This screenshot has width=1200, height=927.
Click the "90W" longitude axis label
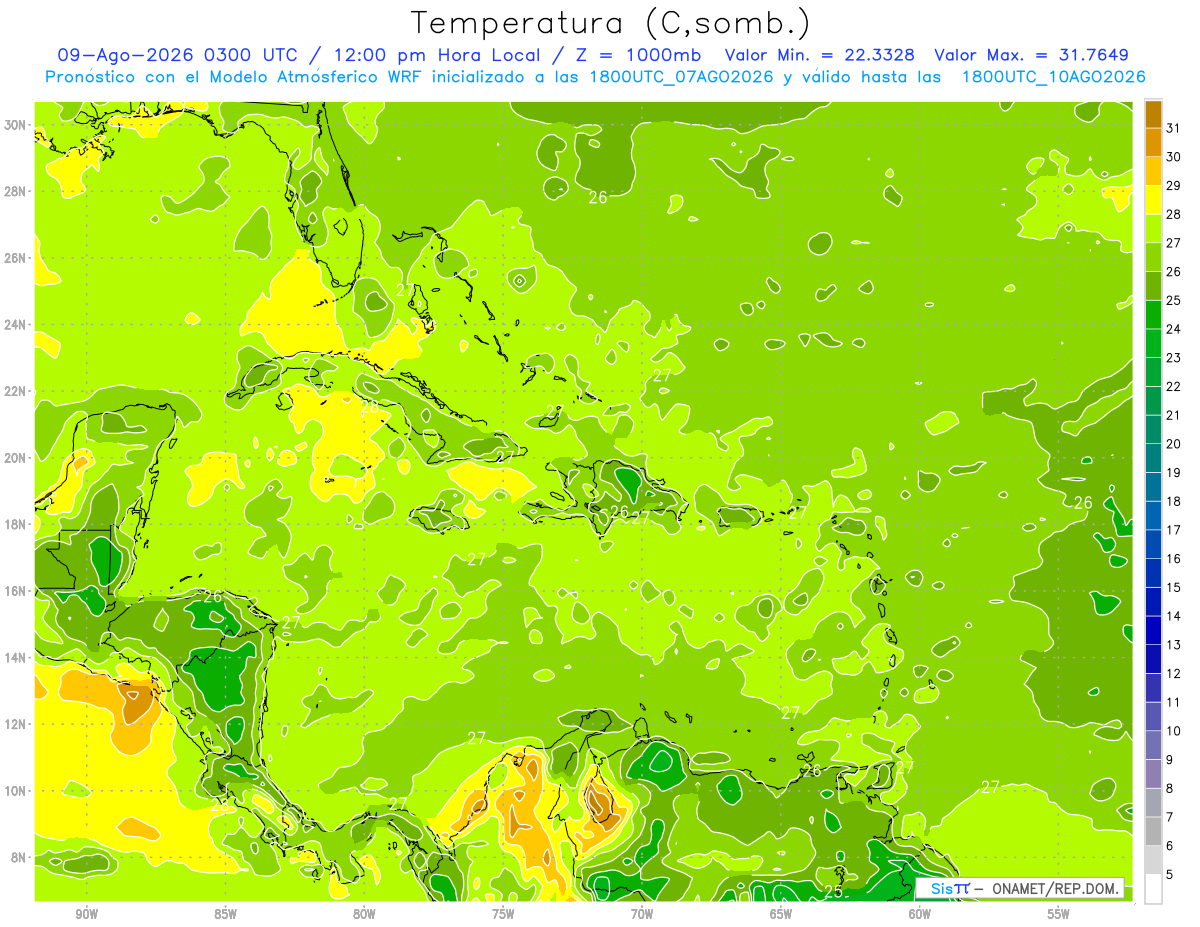click(x=87, y=913)
